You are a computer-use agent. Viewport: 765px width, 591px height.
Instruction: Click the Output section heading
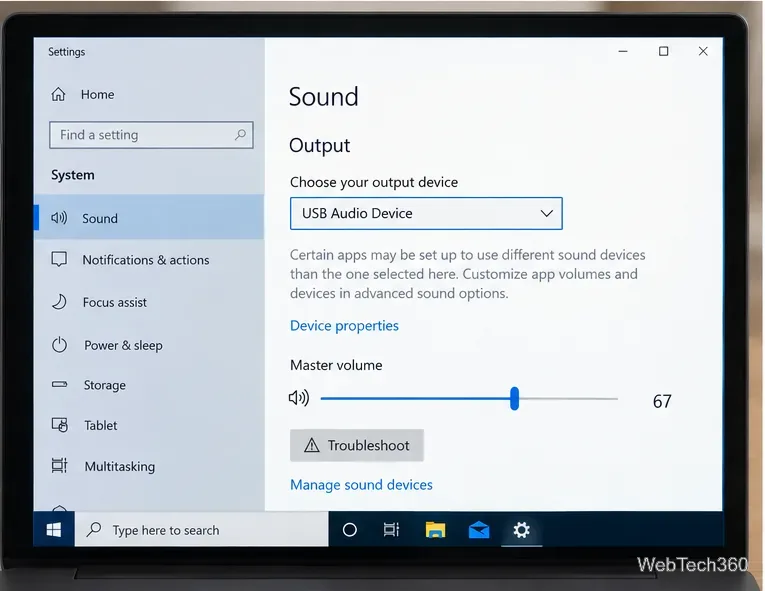(x=320, y=146)
